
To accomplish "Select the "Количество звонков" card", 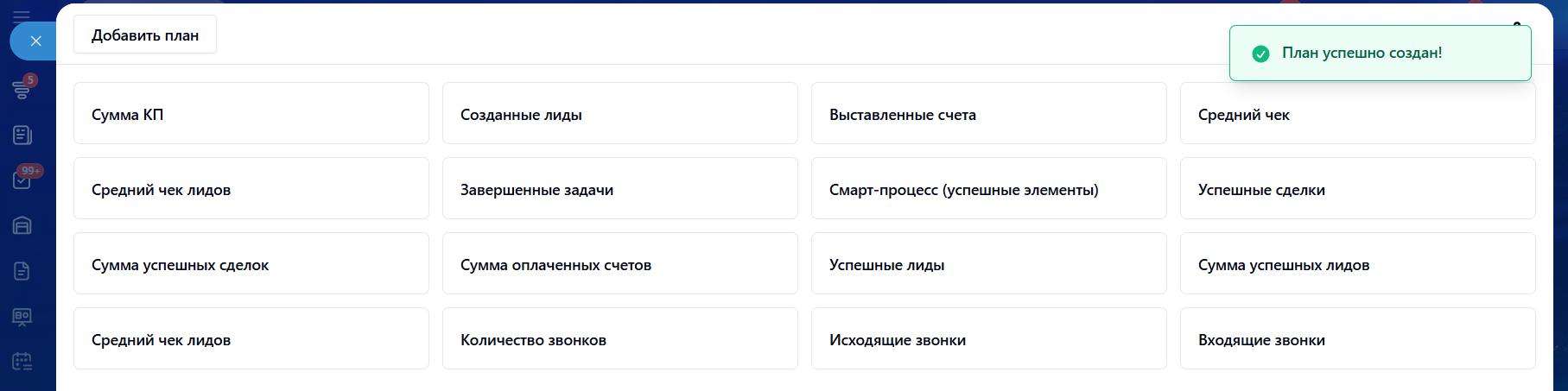I will pos(619,338).
